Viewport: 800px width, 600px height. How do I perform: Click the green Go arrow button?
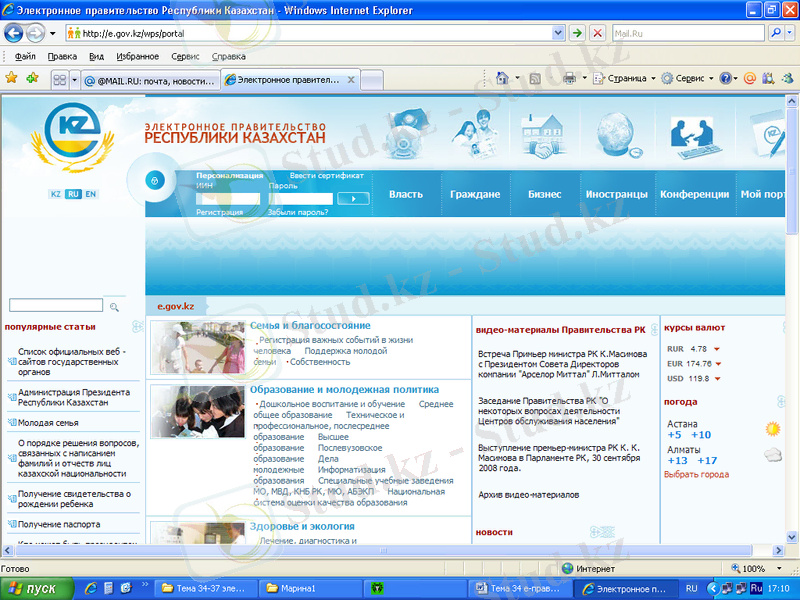577,34
